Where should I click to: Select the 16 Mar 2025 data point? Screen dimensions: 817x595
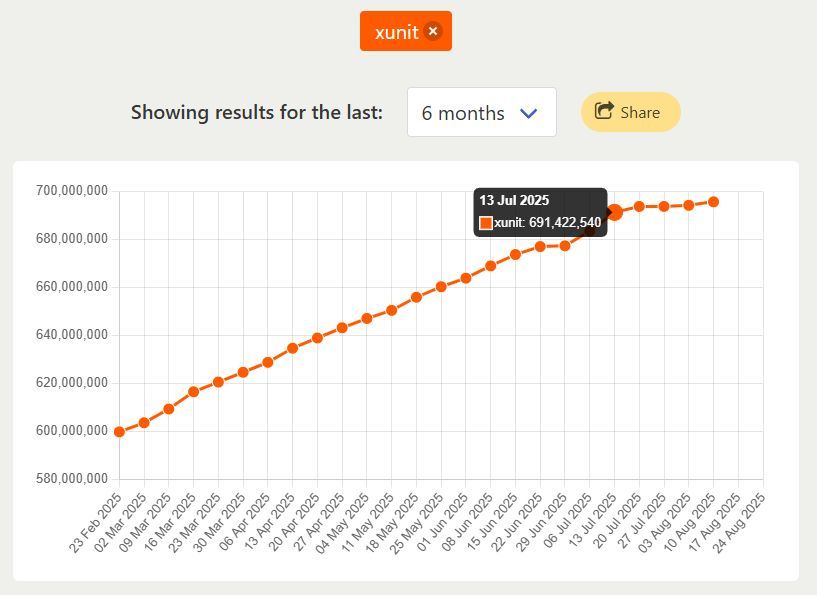[194, 392]
